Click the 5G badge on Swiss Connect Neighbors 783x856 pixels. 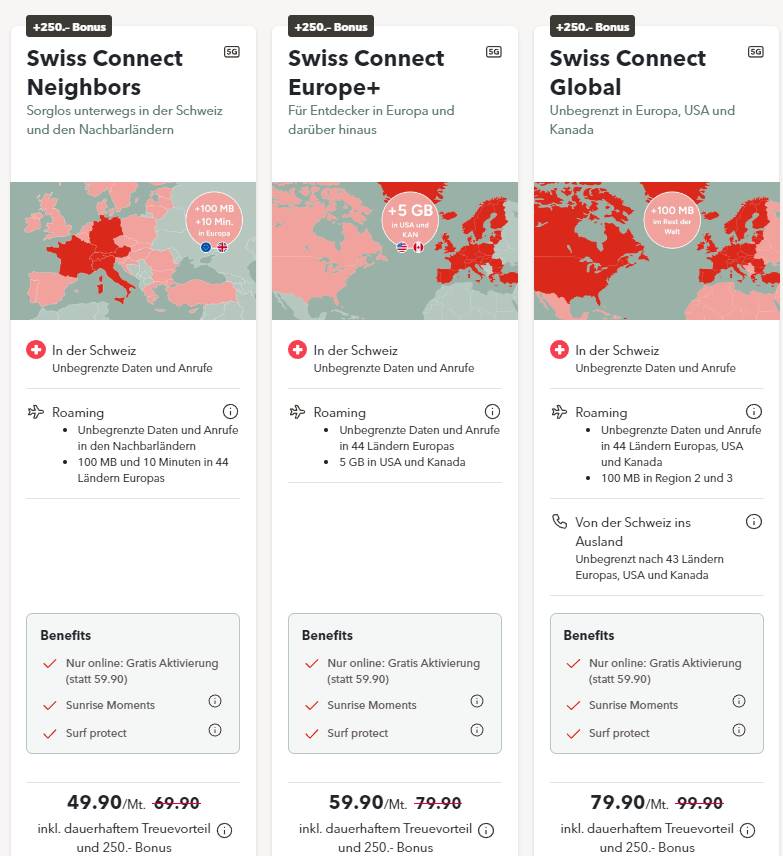(x=232, y=52)
